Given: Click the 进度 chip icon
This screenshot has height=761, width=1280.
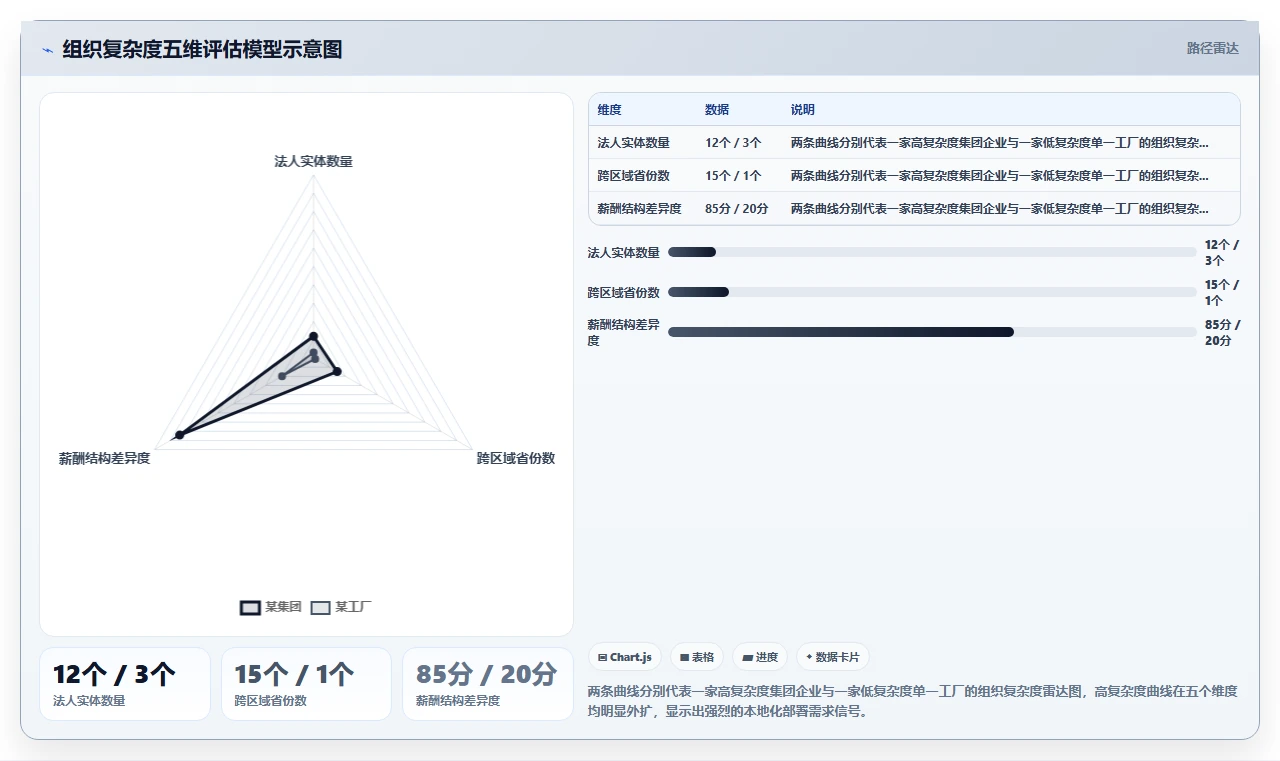Looking at the screenshot, I should (x=747, y=658).
